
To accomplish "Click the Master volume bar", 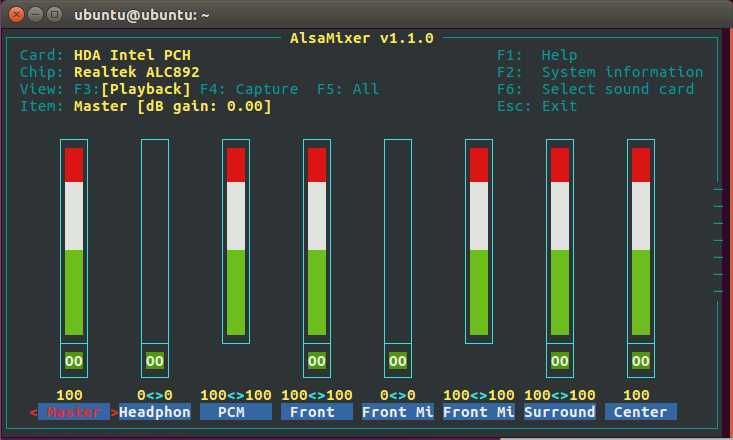I will tap(74, 241).
